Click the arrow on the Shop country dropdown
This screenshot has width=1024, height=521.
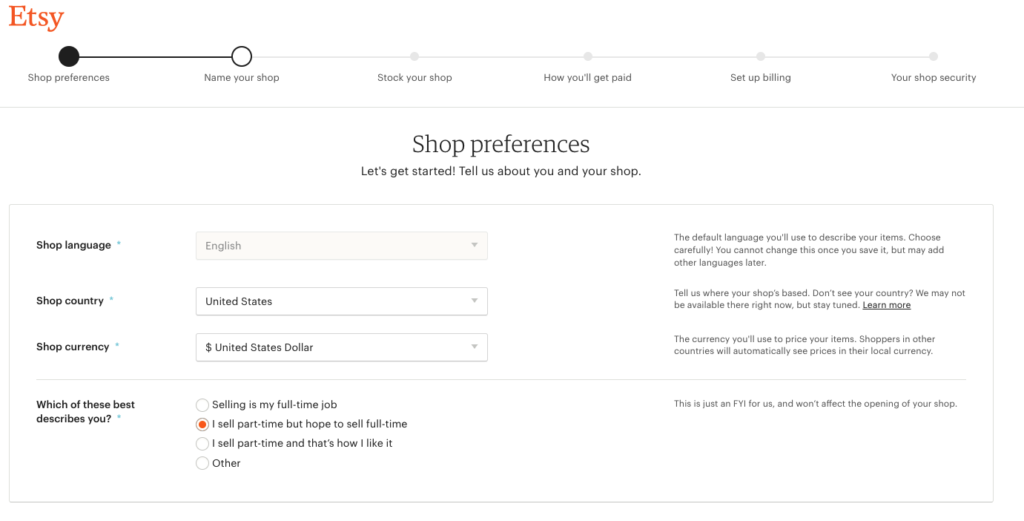(475, 301)
